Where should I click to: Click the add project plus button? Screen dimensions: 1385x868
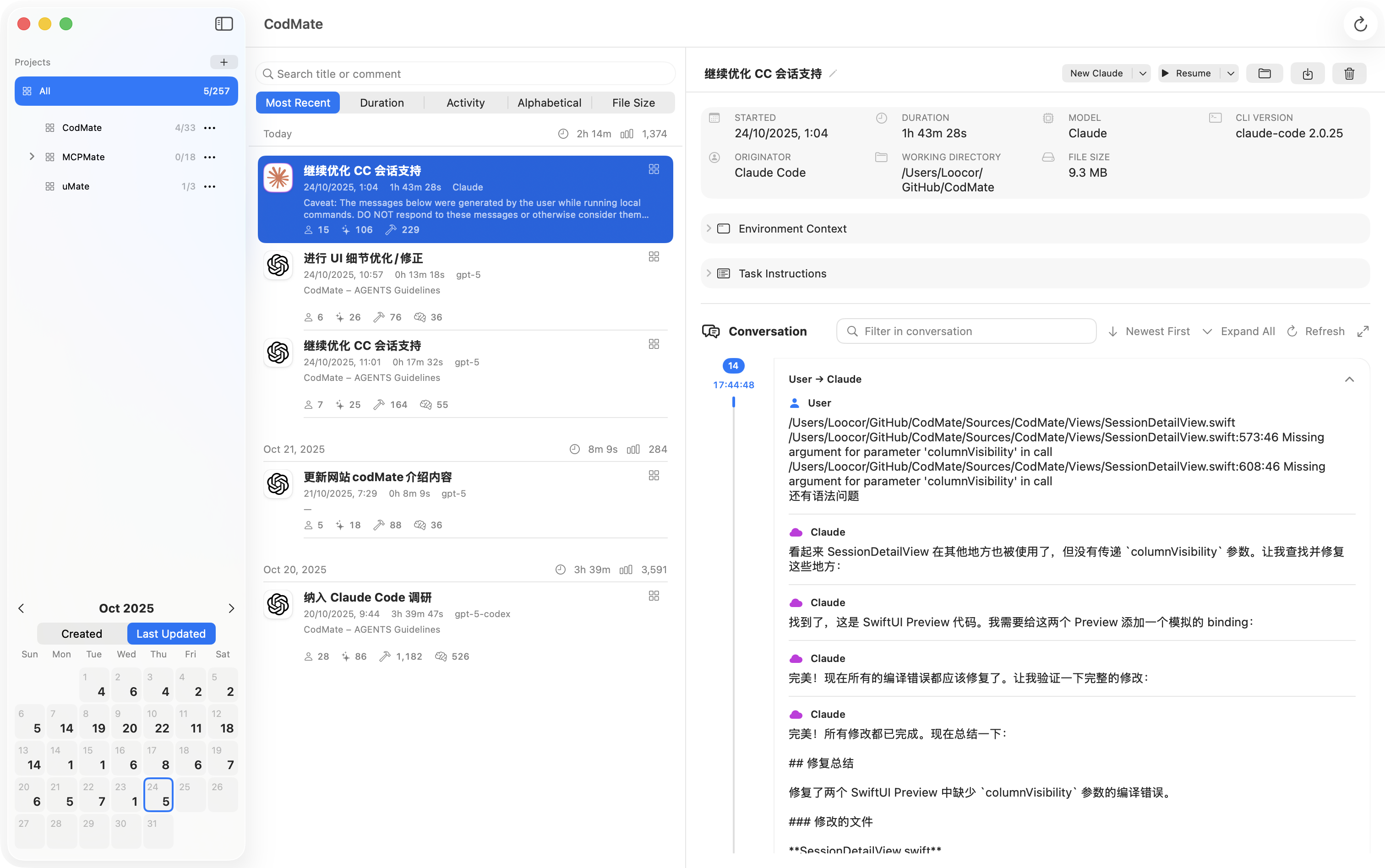click(x=224, y=62)
